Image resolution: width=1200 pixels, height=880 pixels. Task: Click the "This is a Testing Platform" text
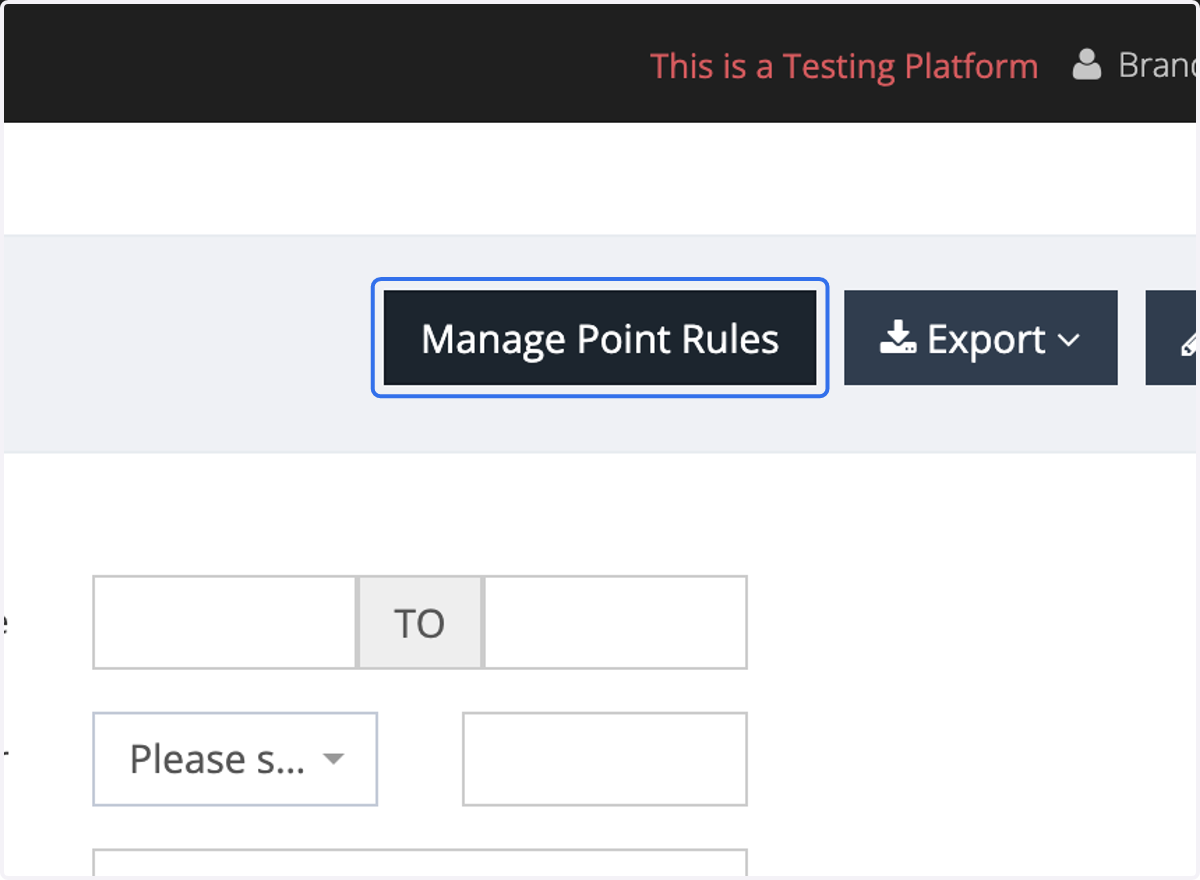(x=844, y=66)
